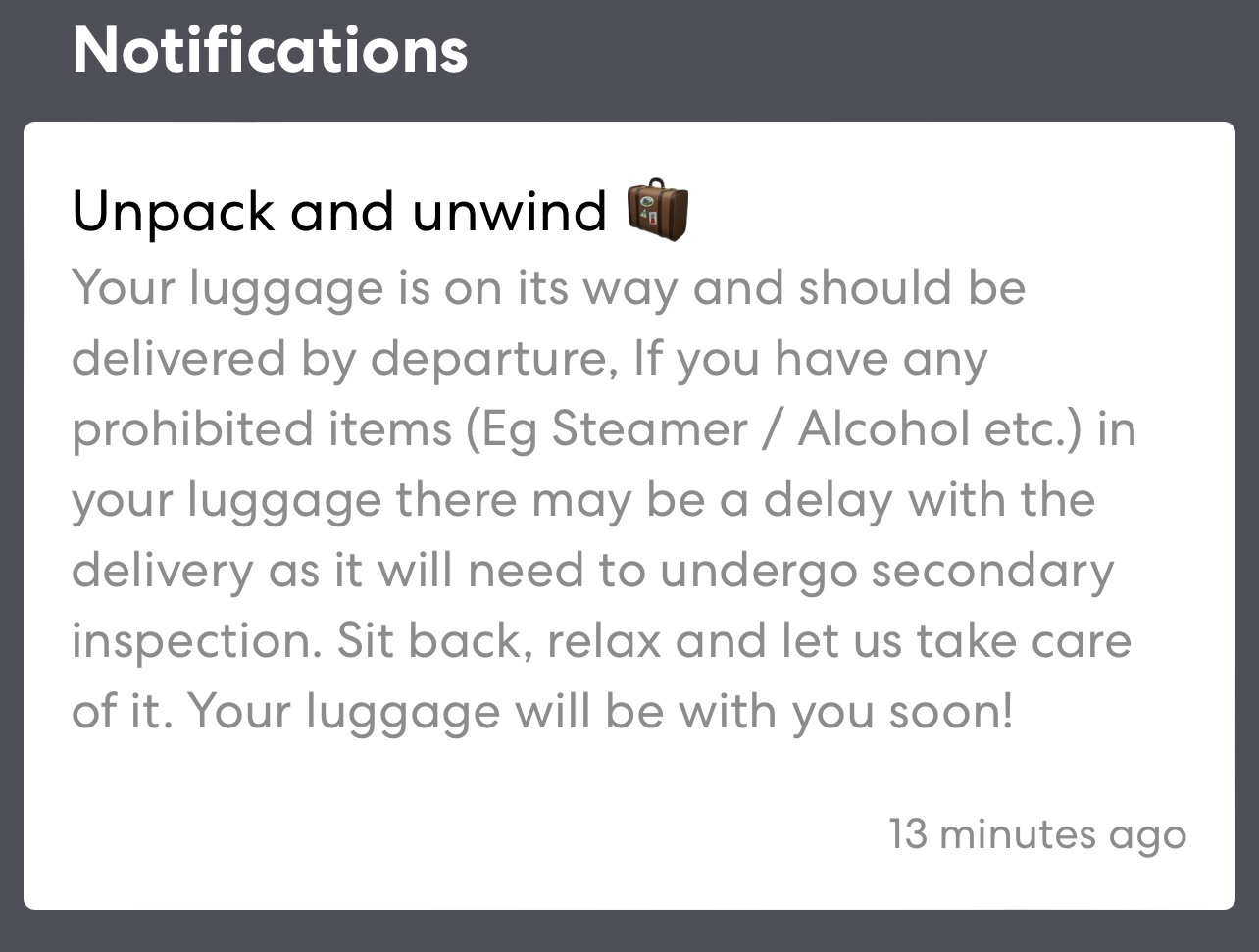This screenshot has width=1259, height=952.
Task: Tap the luggage delivery message text
Action: coord(603,500)
